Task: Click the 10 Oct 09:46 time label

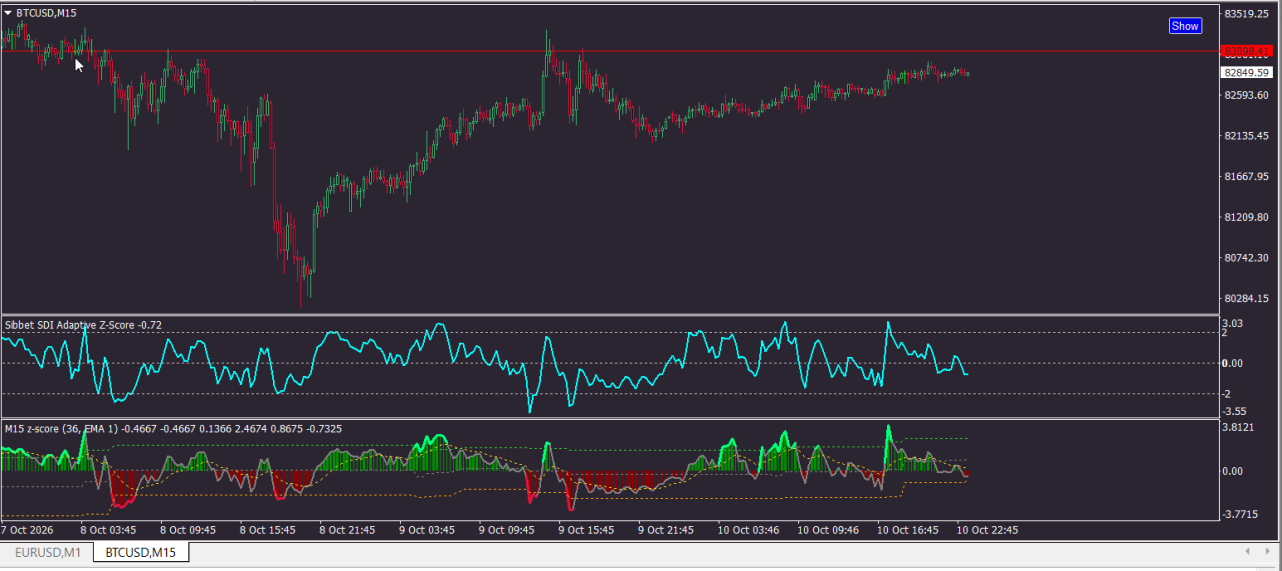Action: pyautogui.click(x=829, y=529)
